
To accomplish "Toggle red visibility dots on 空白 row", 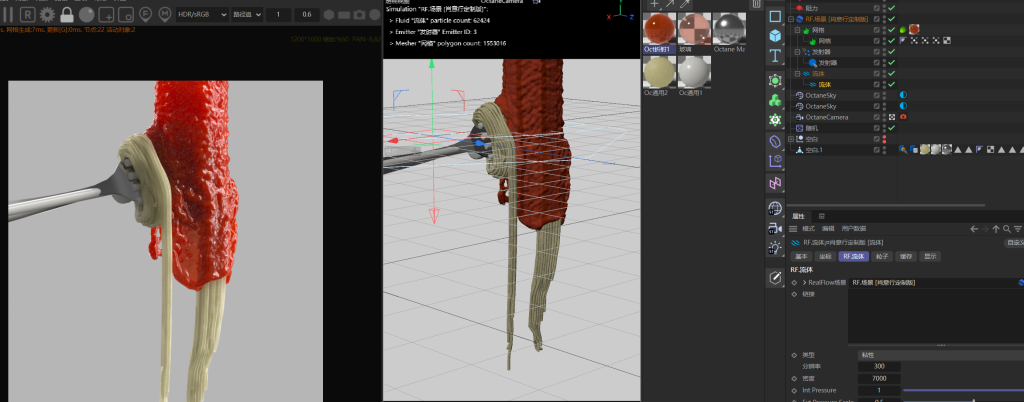I will coord(884,139).
